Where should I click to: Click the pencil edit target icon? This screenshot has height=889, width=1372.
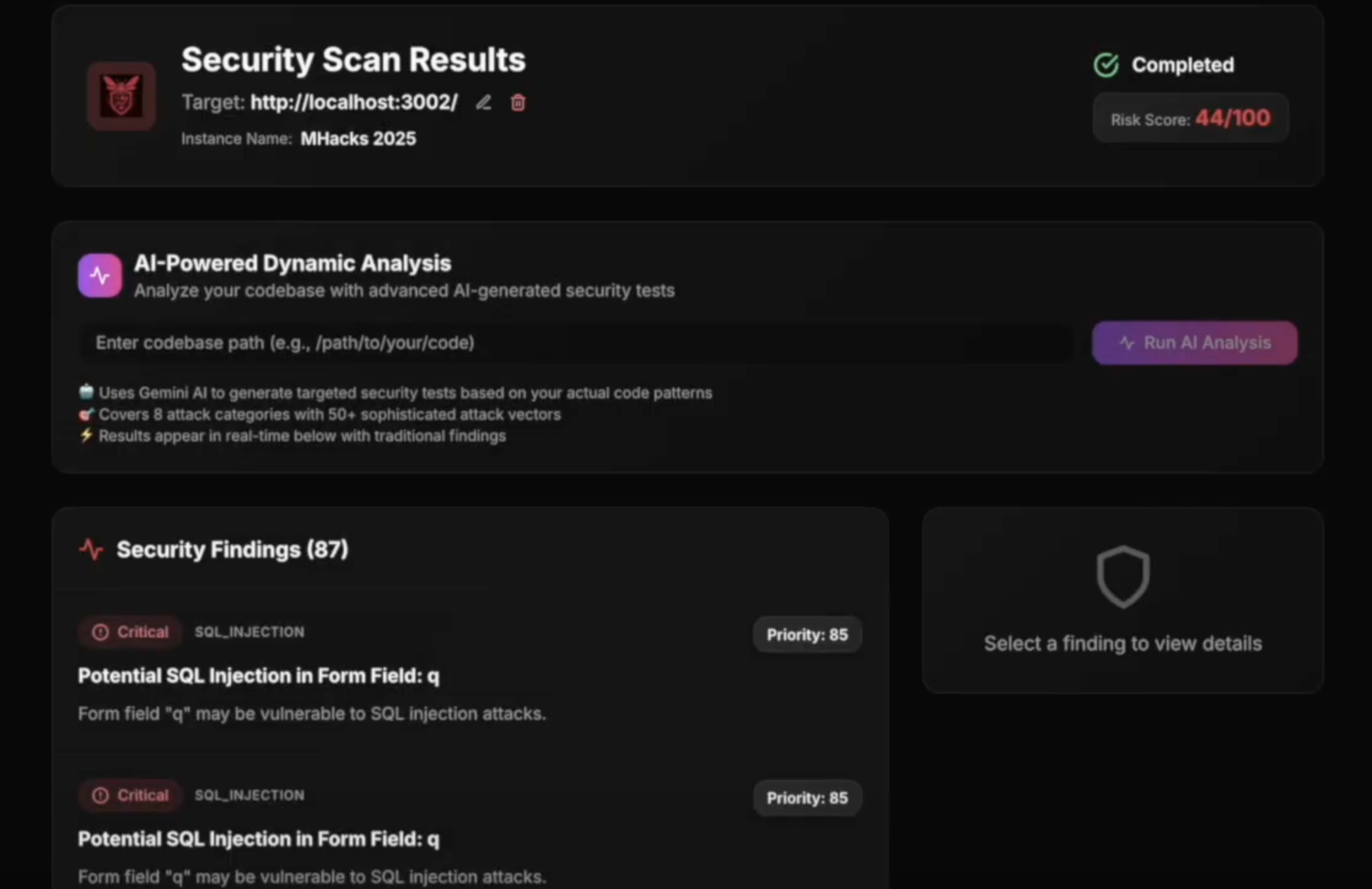[483, 103]
